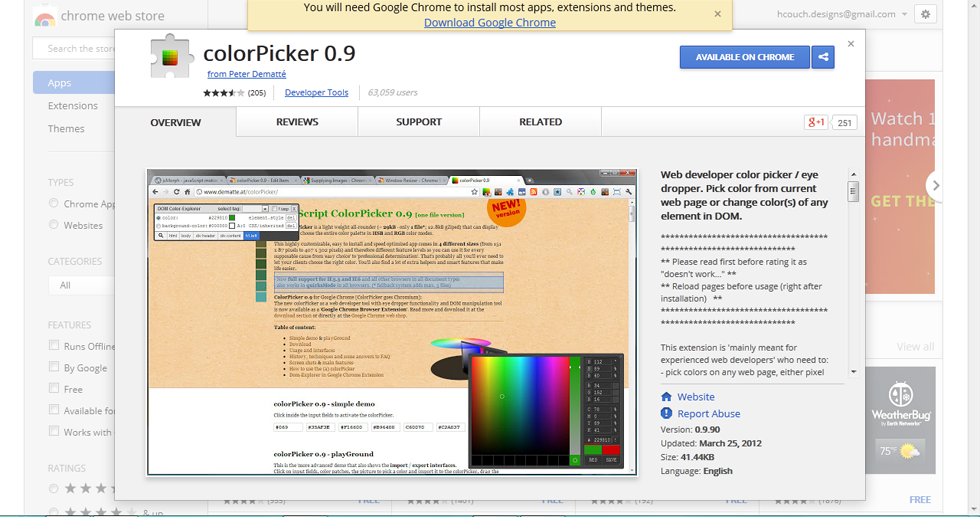980x517 pixels.
Task: Click the View all link
Action: (916, 346)
